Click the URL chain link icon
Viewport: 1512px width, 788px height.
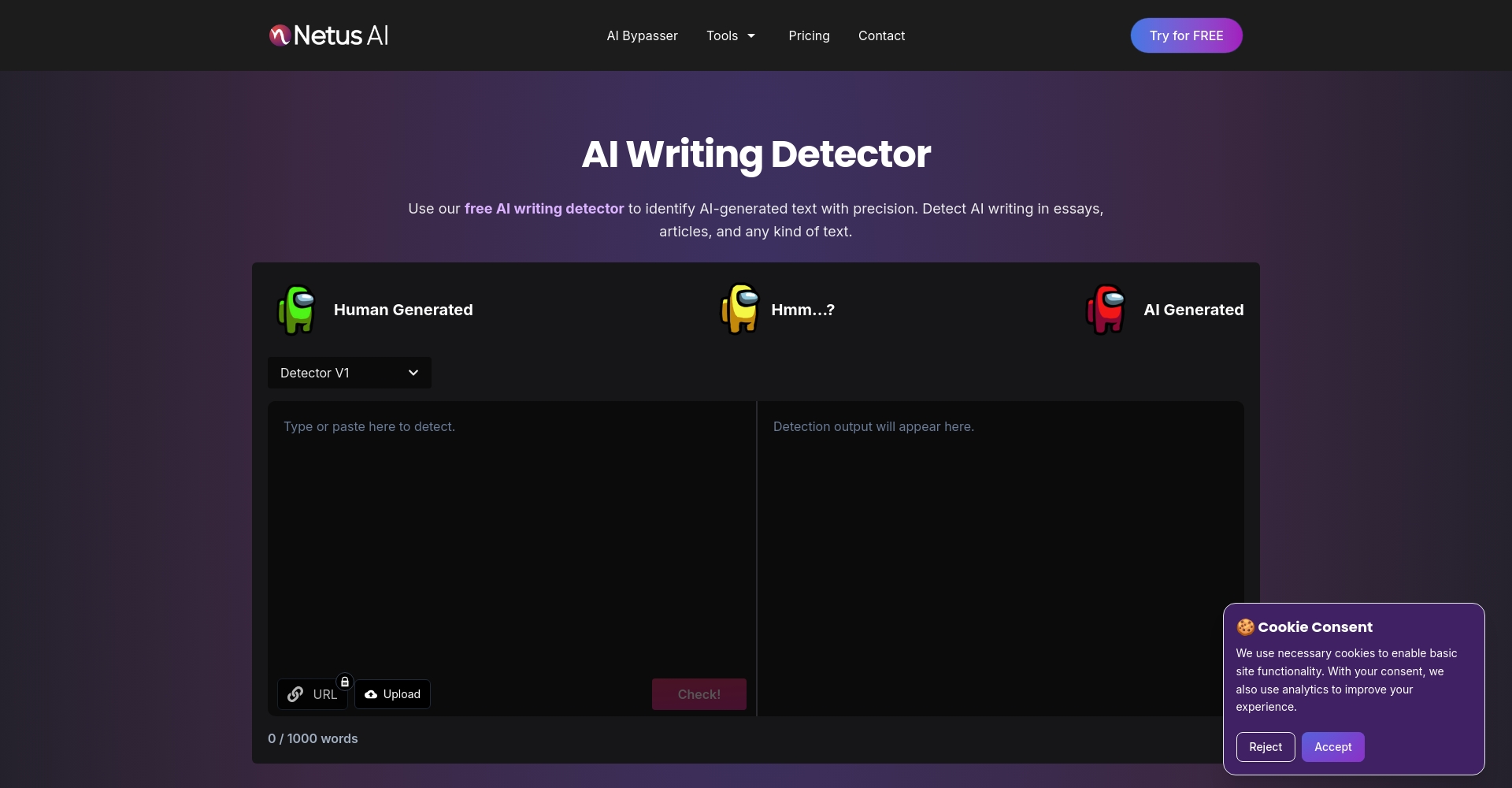(x=295, y=694)
